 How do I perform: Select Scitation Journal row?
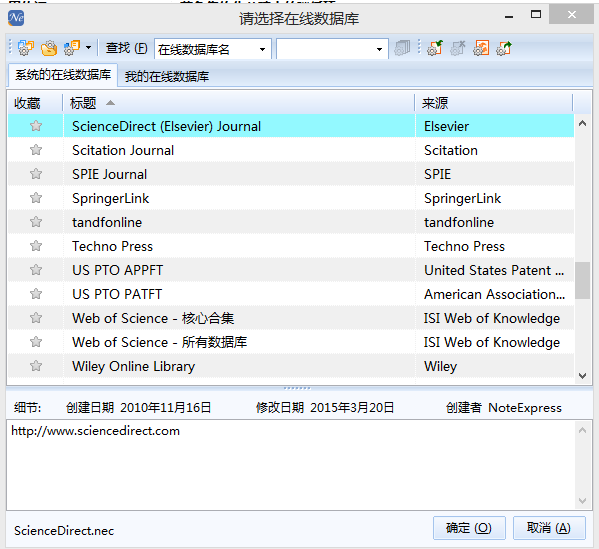pos(291,150)
